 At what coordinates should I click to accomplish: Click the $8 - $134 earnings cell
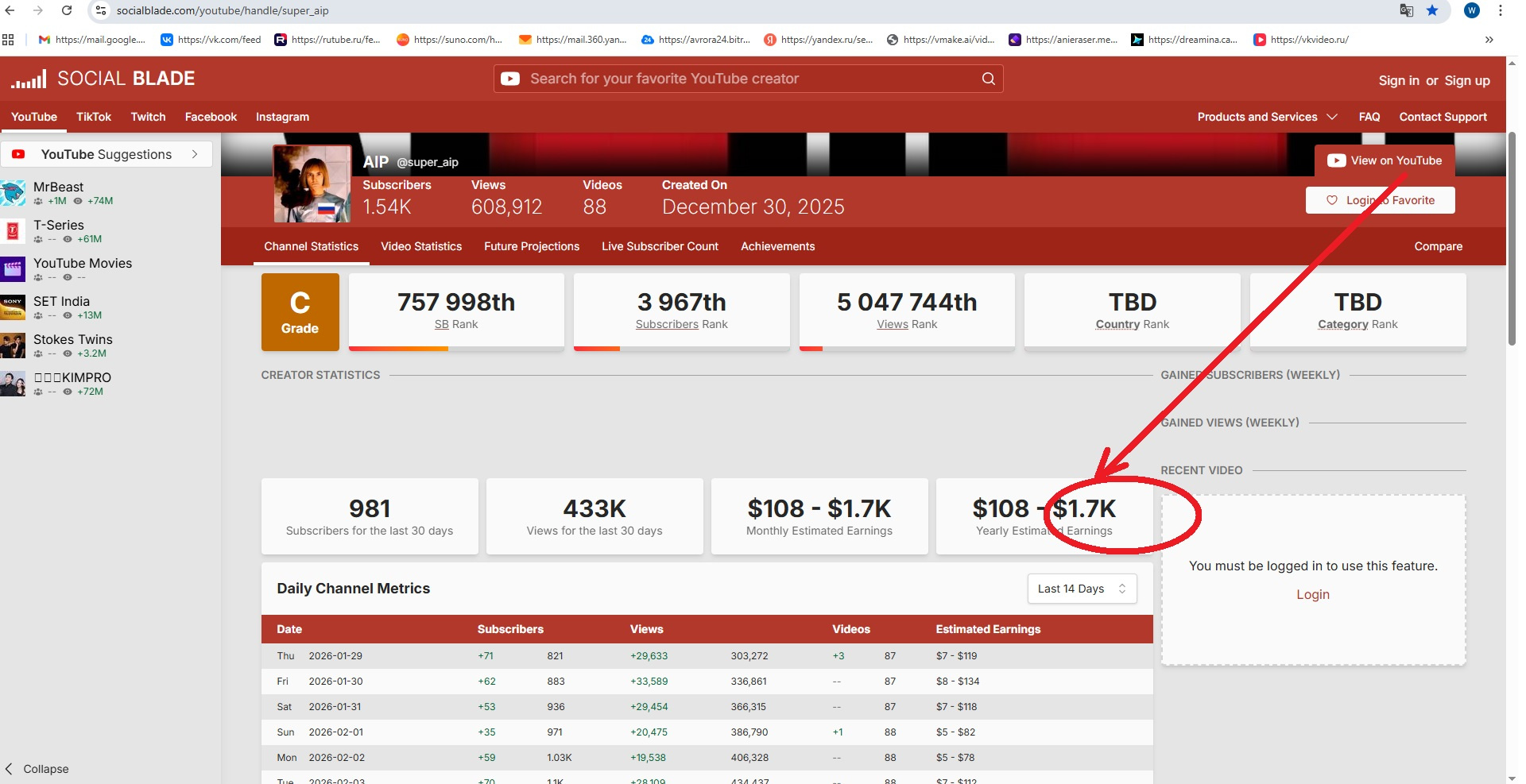[x=958, y=682]
